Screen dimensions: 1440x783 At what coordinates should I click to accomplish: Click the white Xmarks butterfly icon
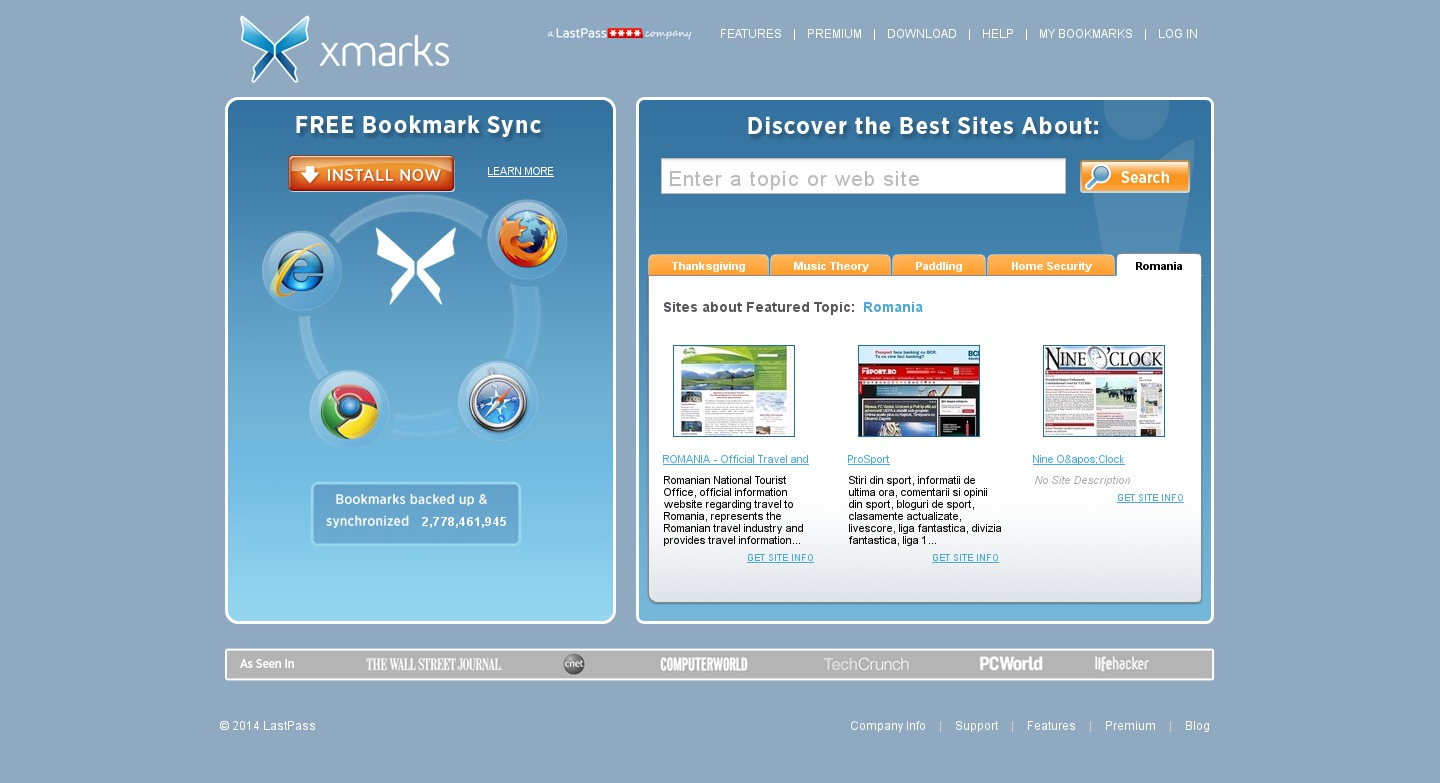tap(416, 266)
